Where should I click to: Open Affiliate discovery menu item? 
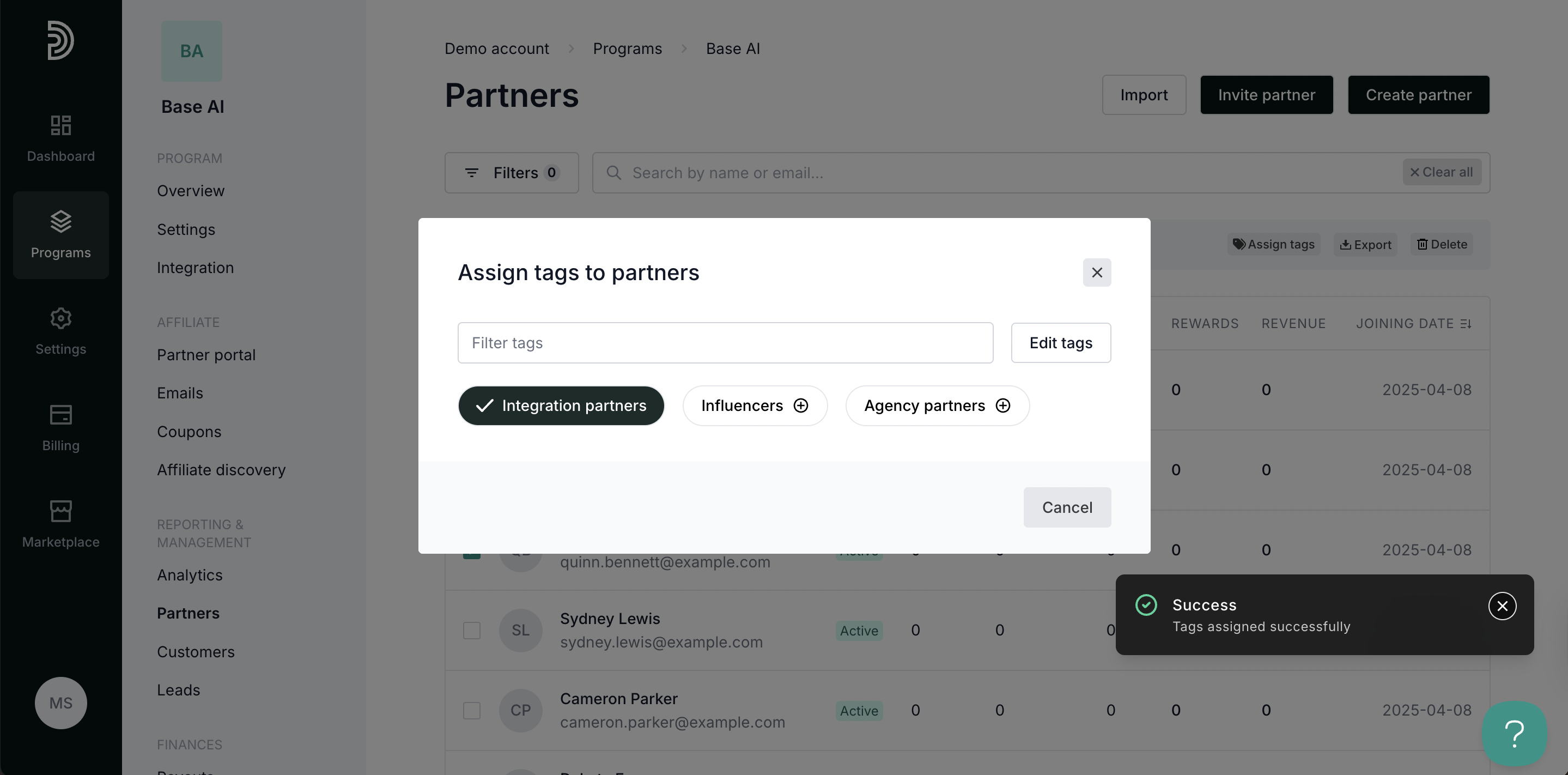click(x=222, y=470)
